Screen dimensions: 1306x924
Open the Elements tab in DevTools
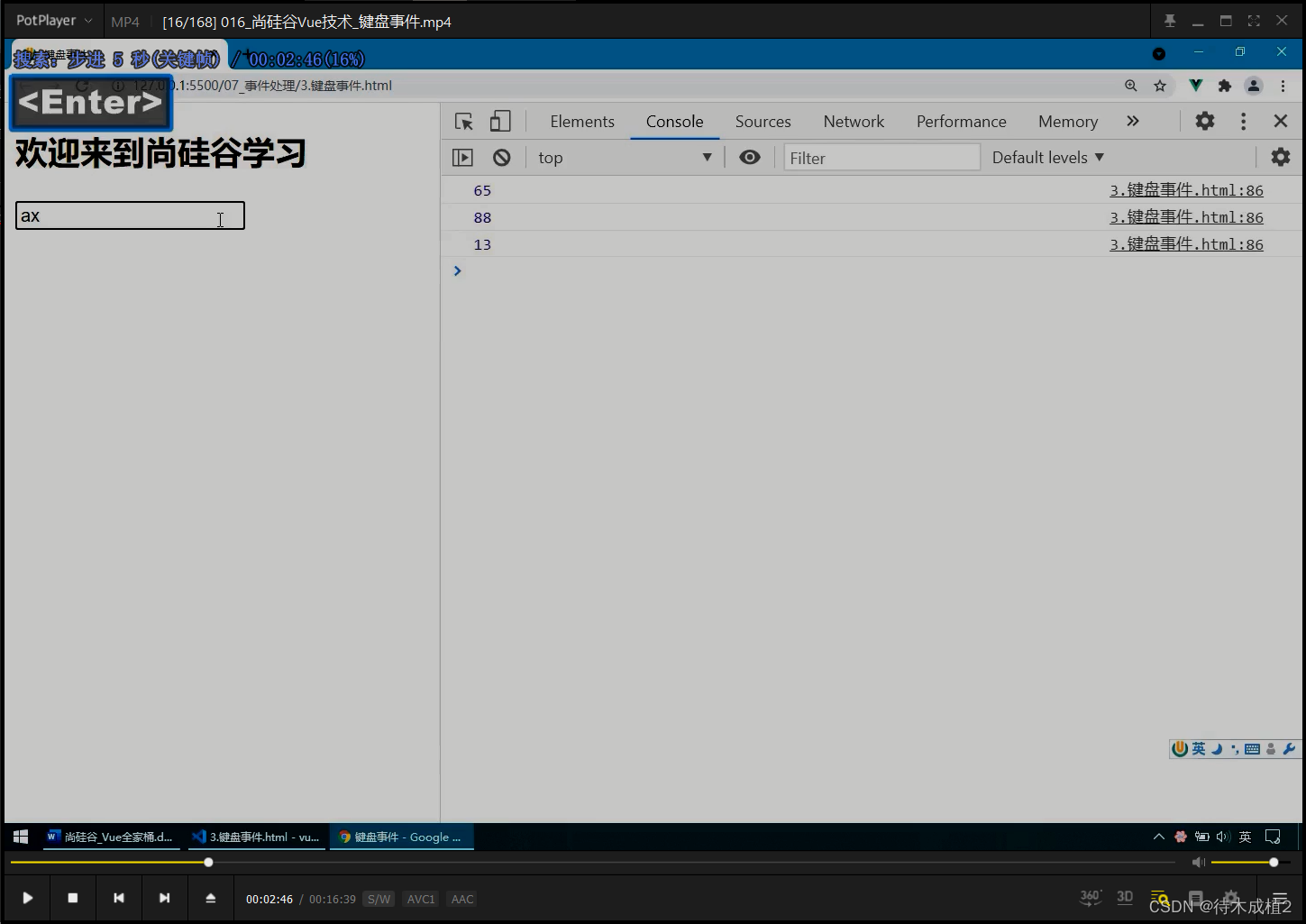click(582, 122)
